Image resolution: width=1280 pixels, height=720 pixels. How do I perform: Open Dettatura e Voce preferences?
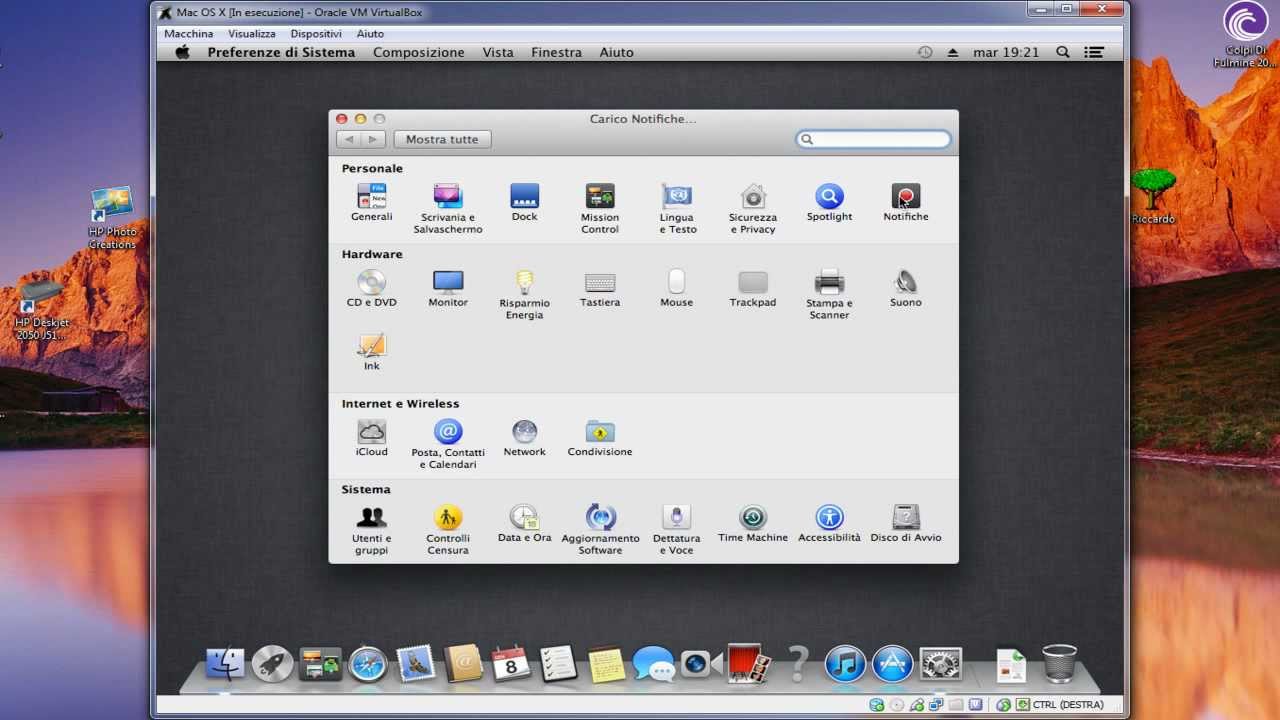(x=677, y=530)
